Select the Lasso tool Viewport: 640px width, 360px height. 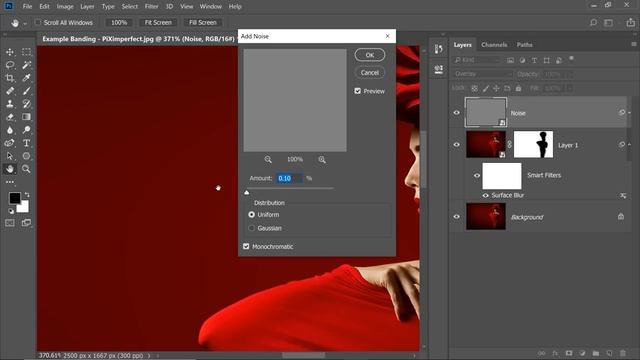[x=10, y=65]
